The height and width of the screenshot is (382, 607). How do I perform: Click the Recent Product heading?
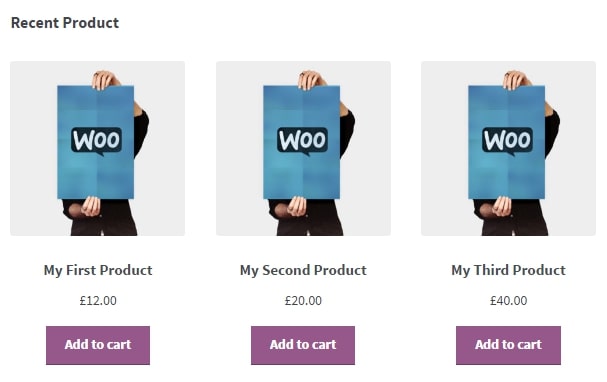(65, 23)
